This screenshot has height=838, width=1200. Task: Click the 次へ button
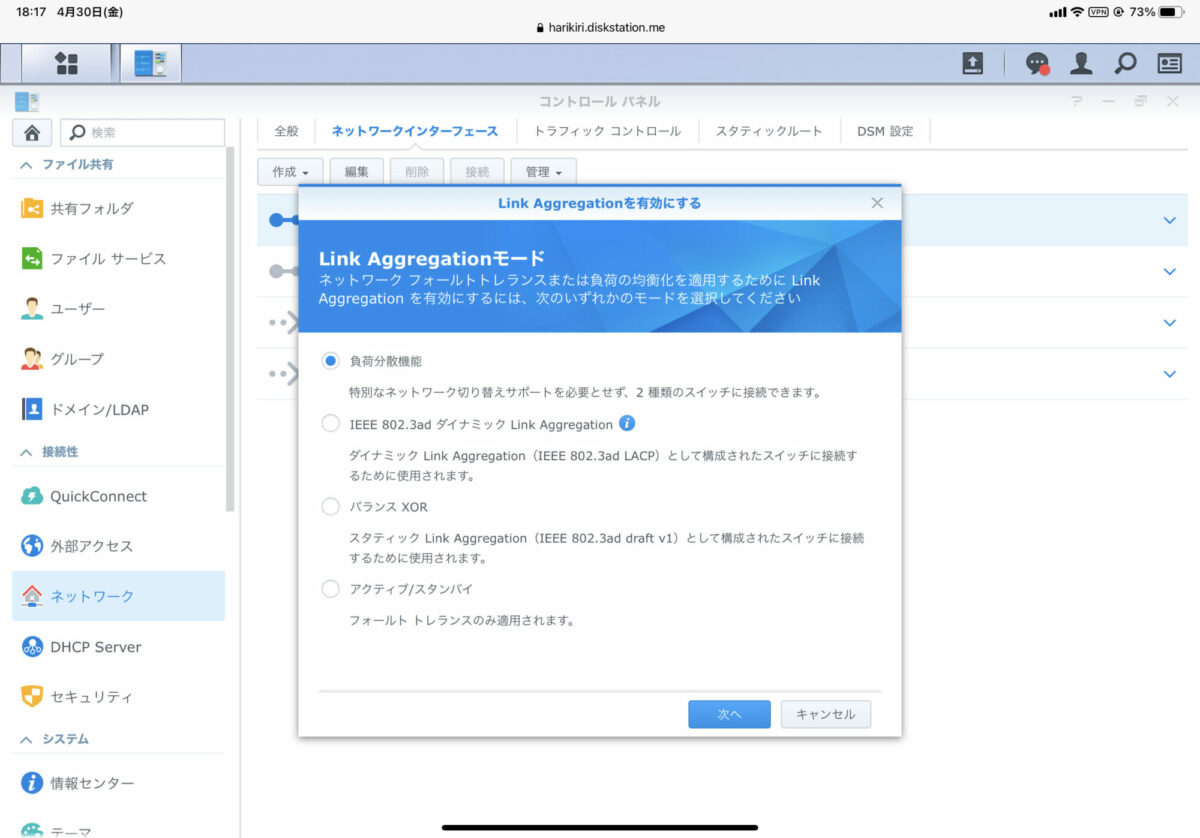729,714
